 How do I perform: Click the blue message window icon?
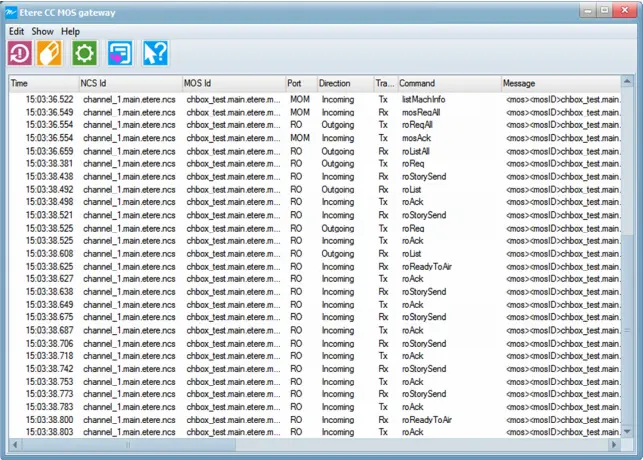120,53
